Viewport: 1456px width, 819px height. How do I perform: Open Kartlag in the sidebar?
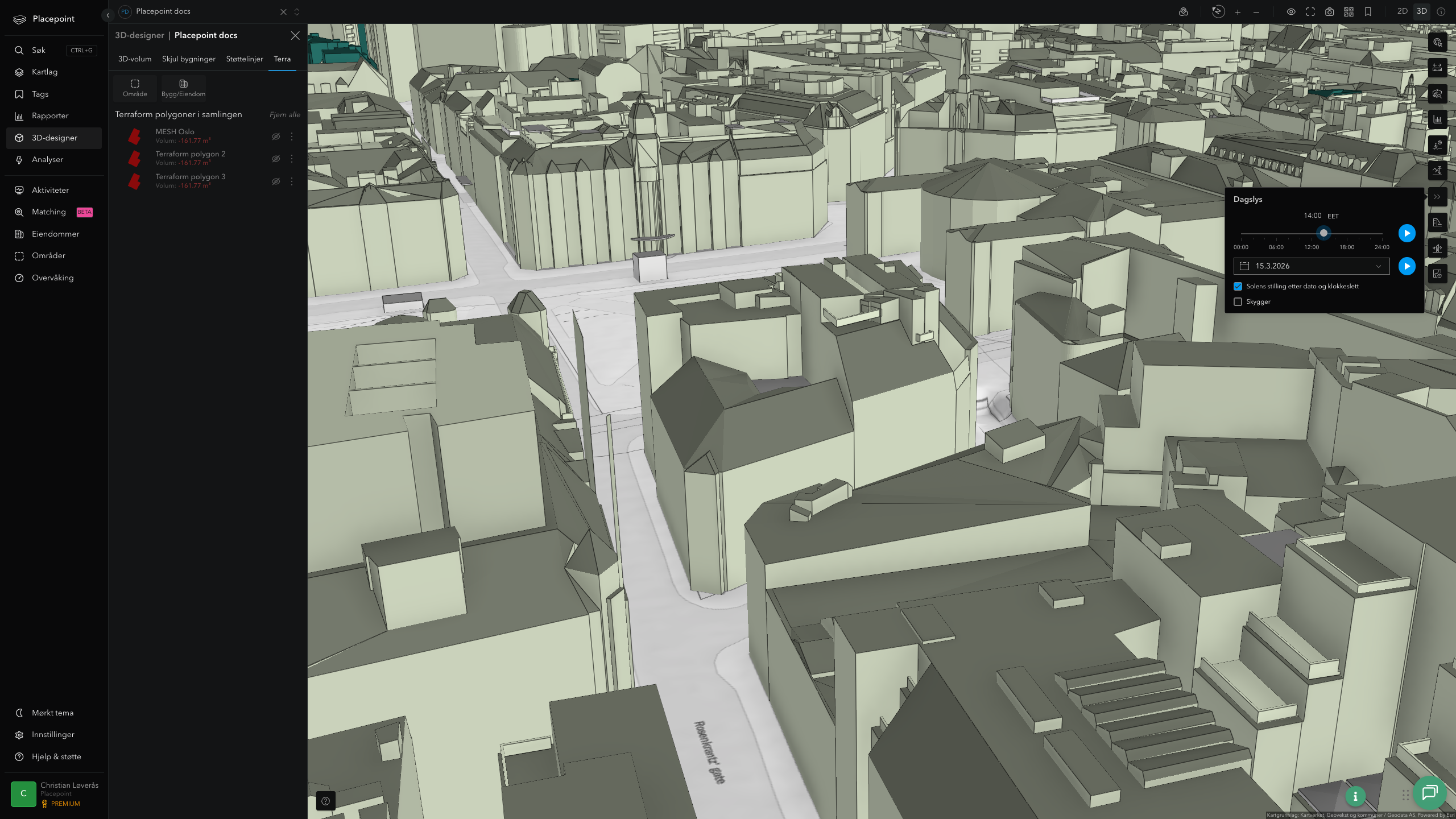coord(54,72)
